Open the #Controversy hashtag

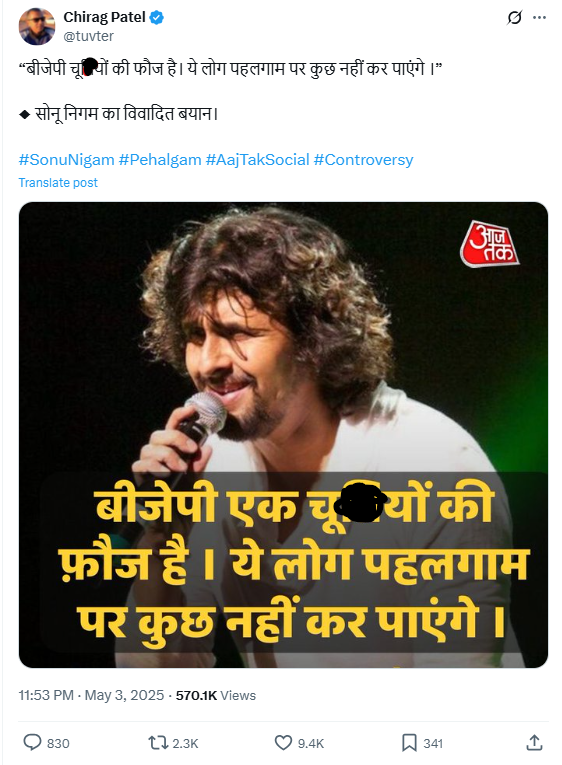coord(363,160)
